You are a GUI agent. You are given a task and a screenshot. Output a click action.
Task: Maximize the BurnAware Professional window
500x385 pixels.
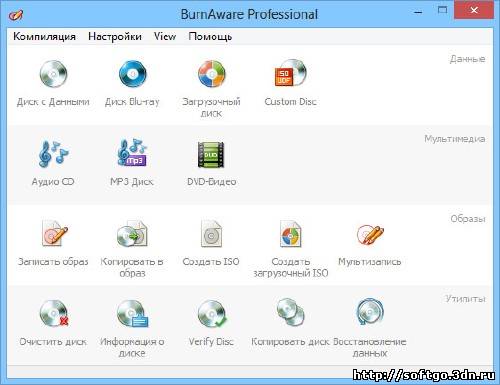coord(442,10)
